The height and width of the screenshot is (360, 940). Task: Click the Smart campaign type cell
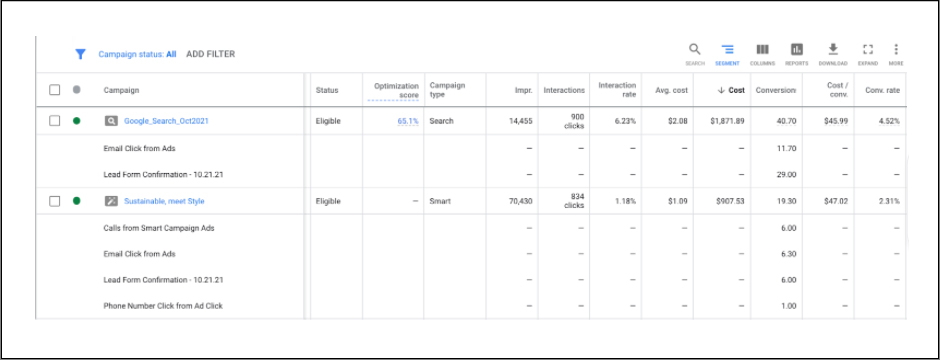tap(439, 201)
